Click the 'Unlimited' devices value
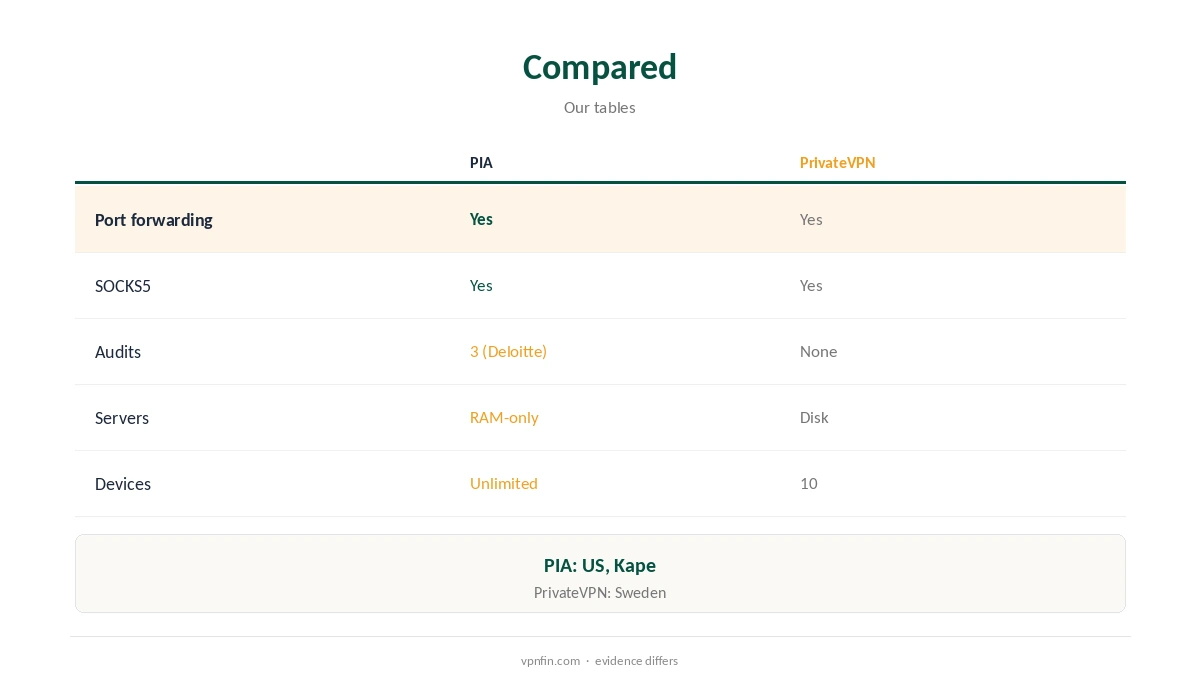Image resolution: width=1200 pixels, height=680 pixels. tap(503, 483)
